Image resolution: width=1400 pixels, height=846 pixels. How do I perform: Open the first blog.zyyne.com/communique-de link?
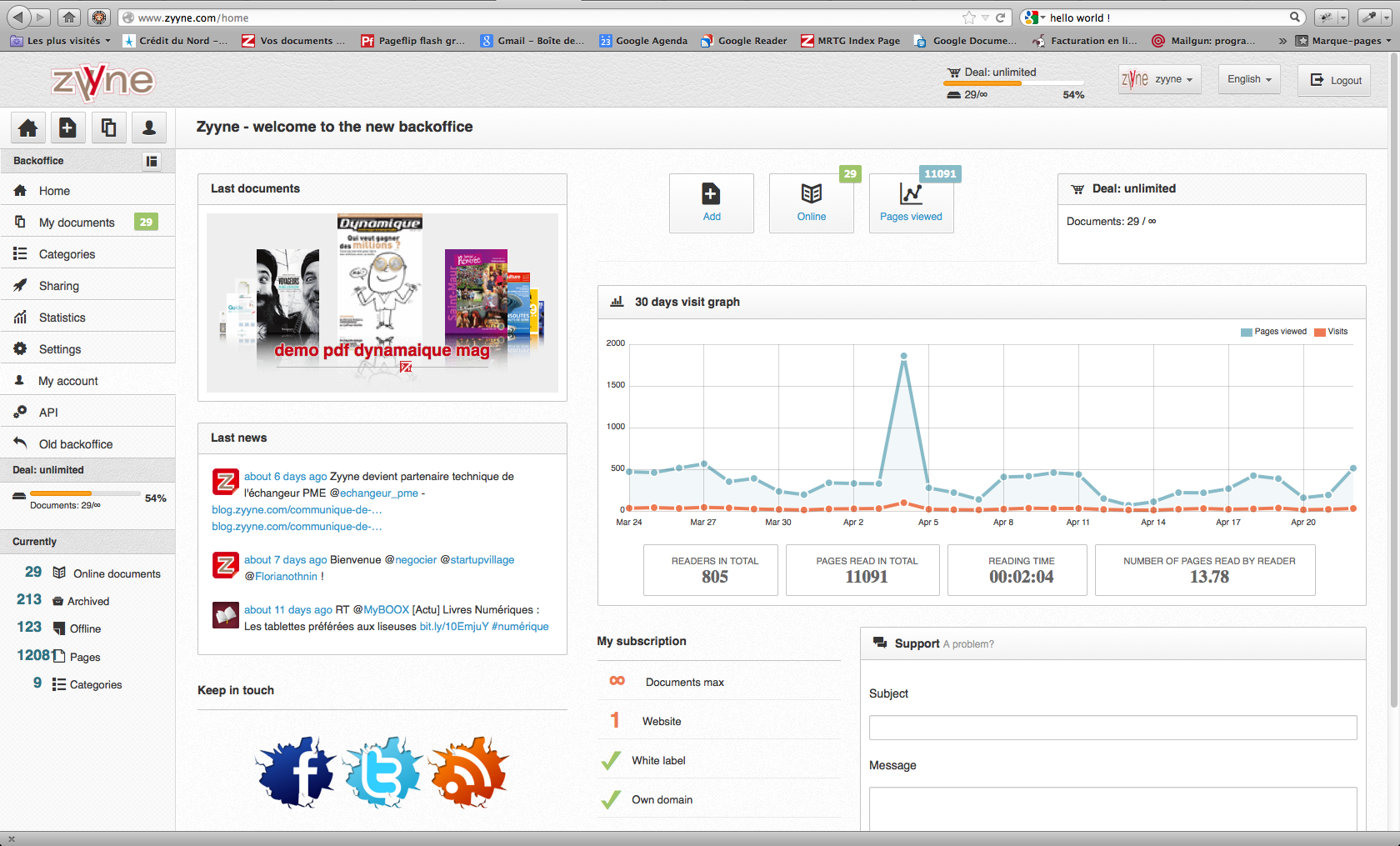(x=297, y=510)
